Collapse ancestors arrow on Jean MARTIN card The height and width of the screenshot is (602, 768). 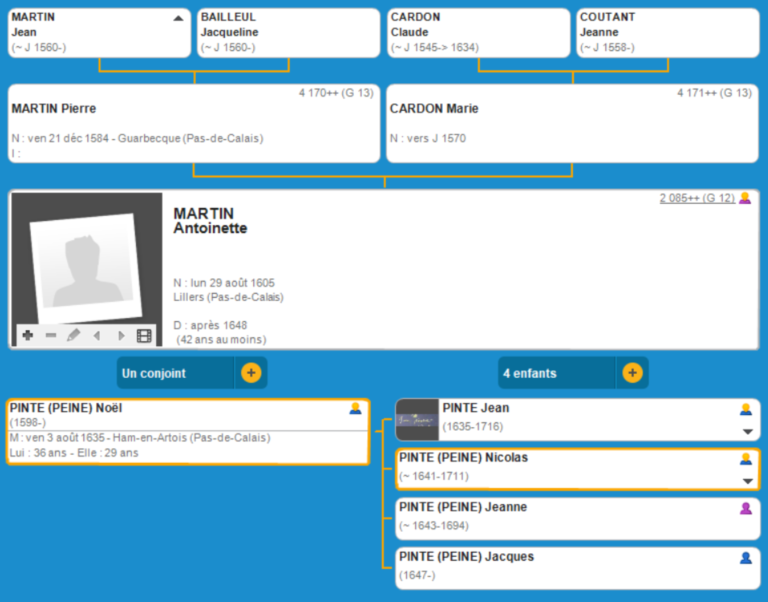pyautogui.click(x=178, y=18)
